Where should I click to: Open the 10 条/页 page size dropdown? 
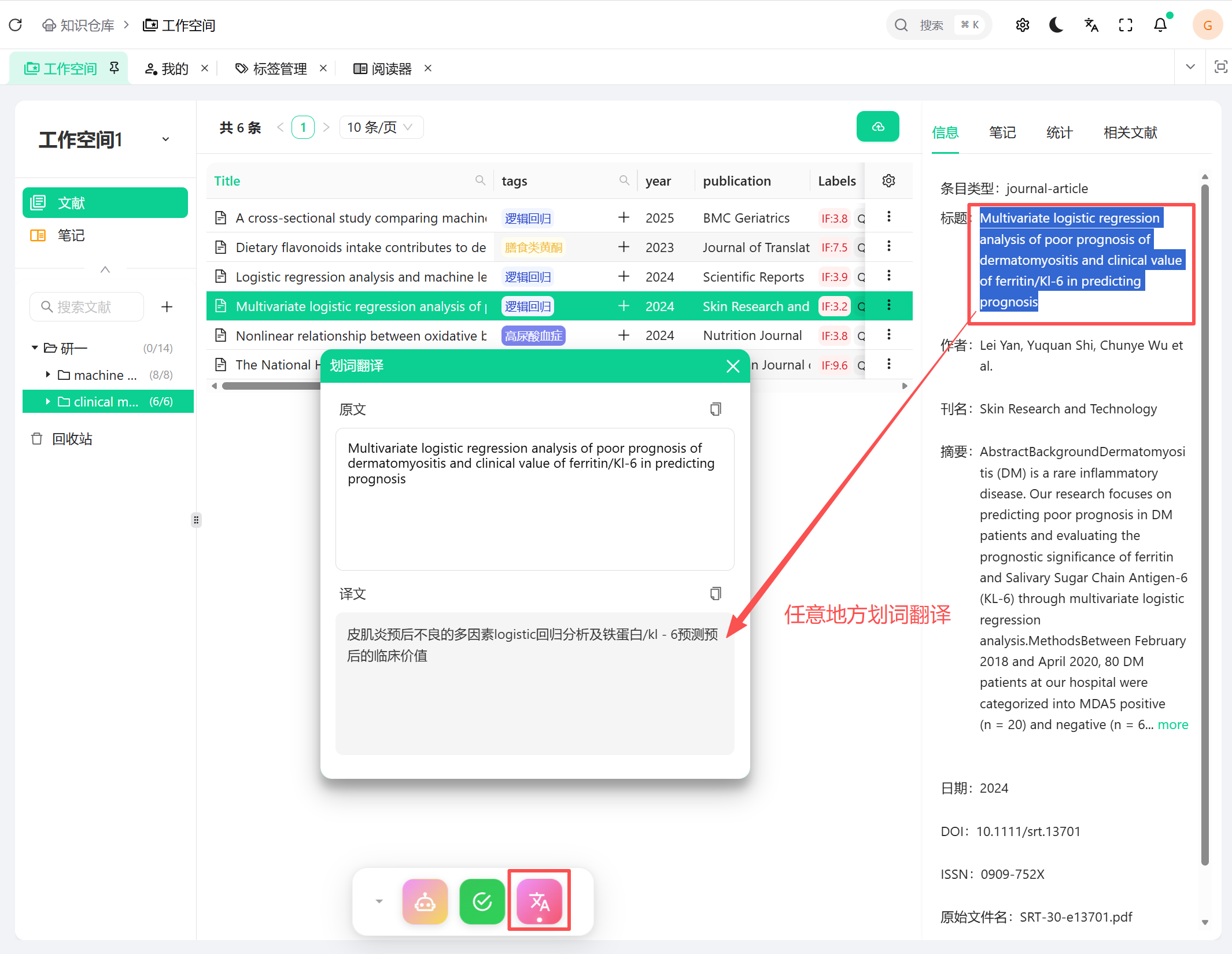click(x=381, y=127)
